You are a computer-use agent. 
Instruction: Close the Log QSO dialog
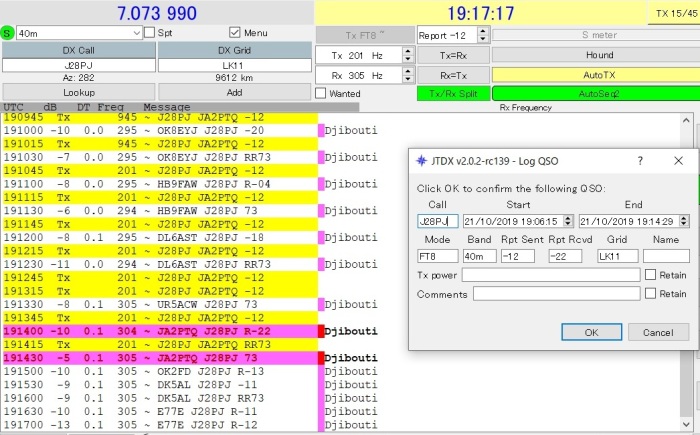click(678, 161)
